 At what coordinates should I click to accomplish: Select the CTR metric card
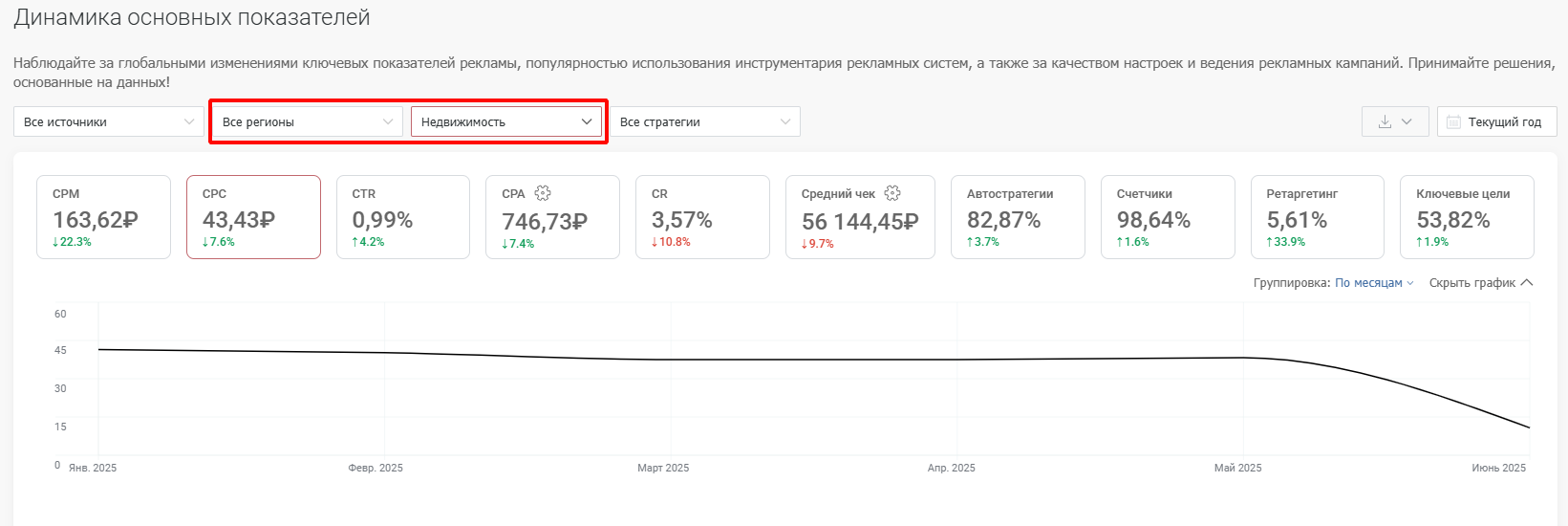point(403,217)
